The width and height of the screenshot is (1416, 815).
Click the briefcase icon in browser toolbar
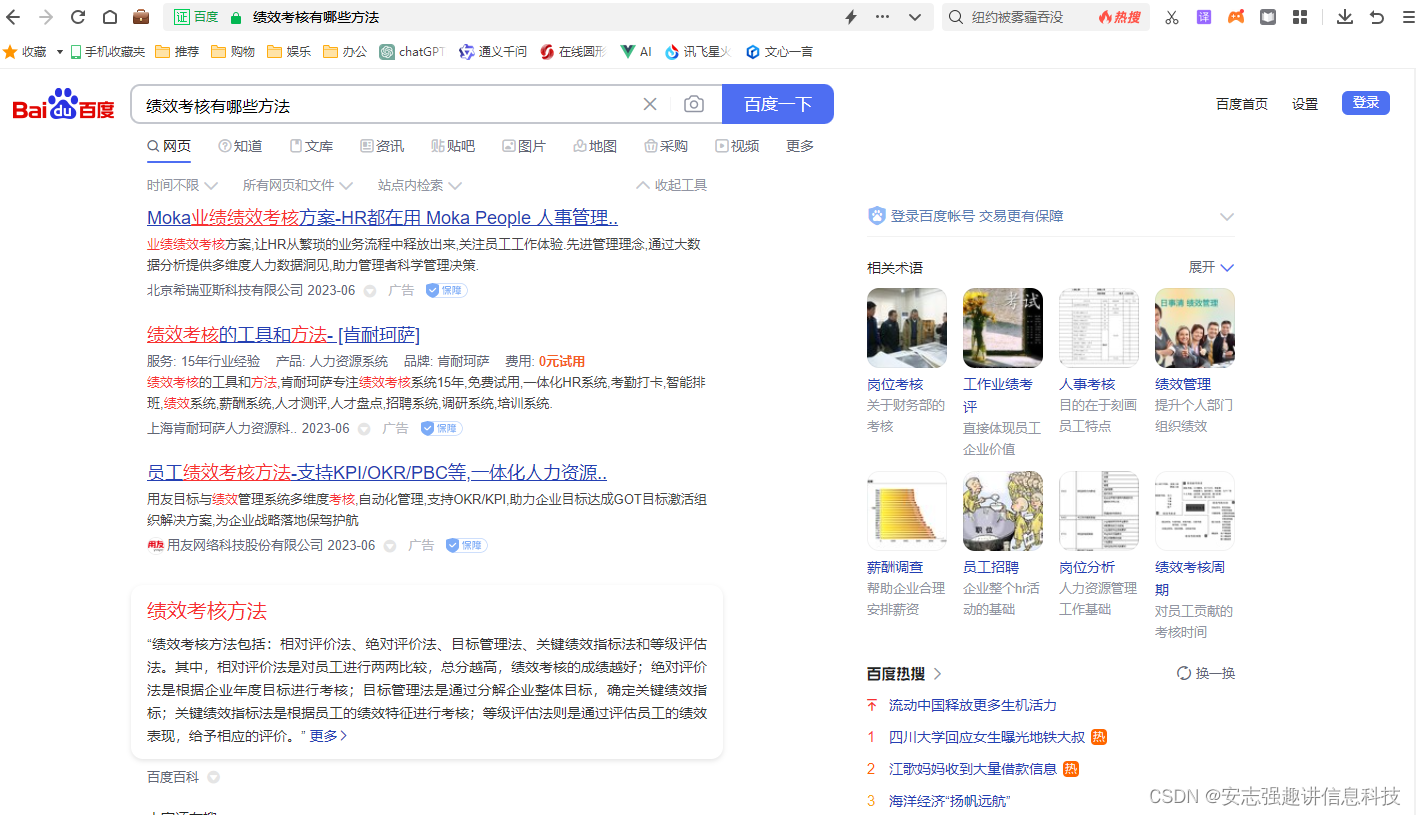pos(142,17)
